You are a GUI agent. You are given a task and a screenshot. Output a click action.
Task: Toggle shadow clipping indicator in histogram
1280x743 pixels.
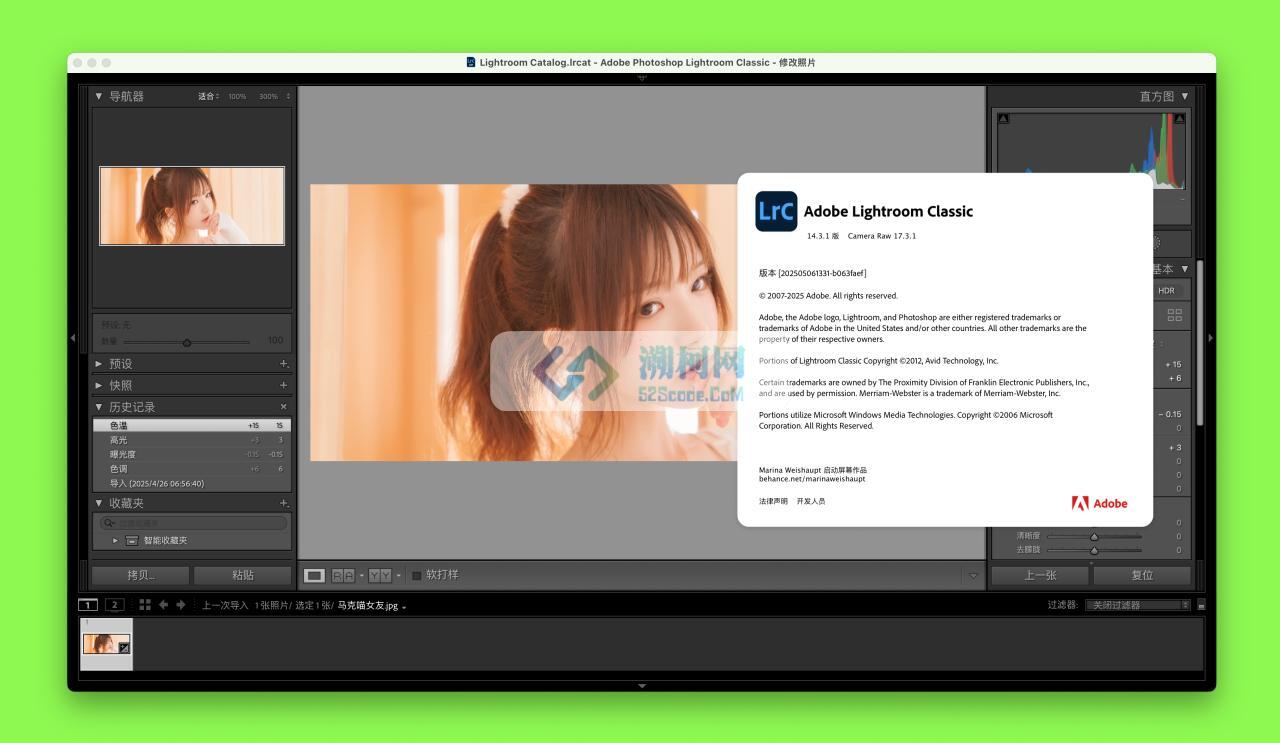1004,119
